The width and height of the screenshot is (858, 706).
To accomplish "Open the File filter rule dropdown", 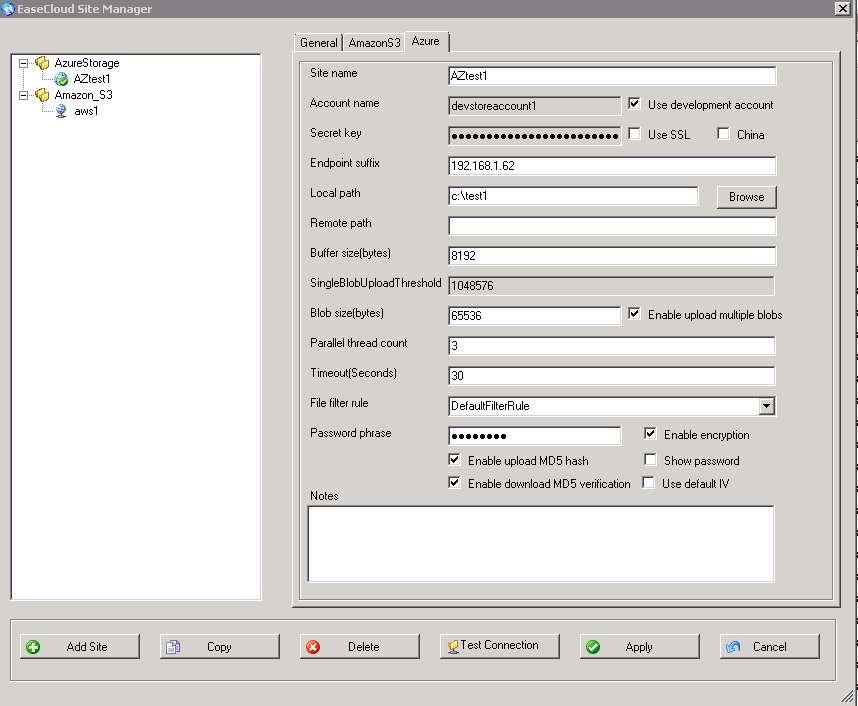I will [767, 406].
